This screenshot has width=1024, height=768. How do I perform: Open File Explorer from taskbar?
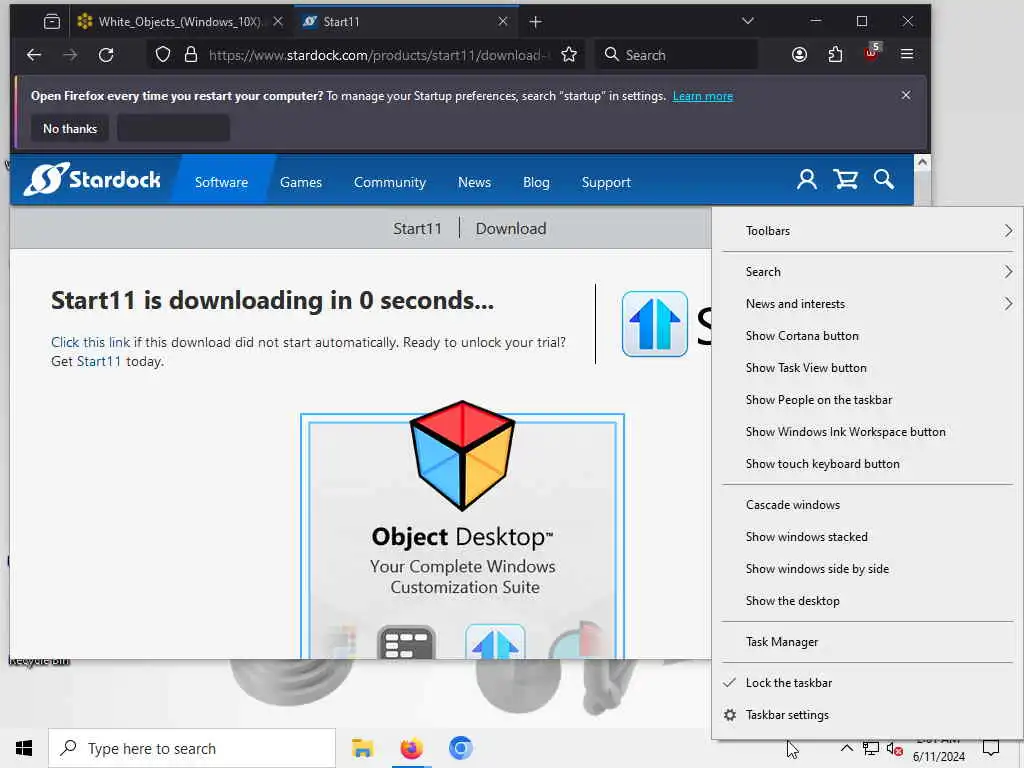[x=362, y=748]
